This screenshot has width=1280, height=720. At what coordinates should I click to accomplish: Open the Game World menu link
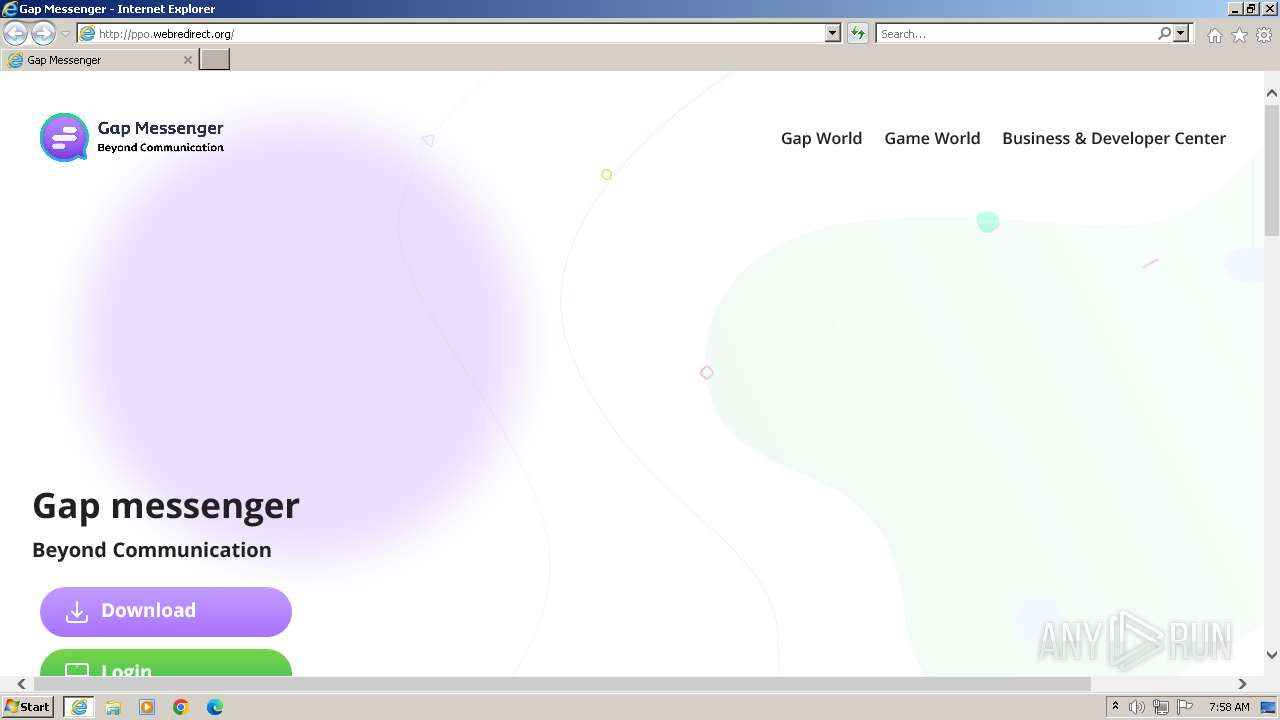[932, 138]
